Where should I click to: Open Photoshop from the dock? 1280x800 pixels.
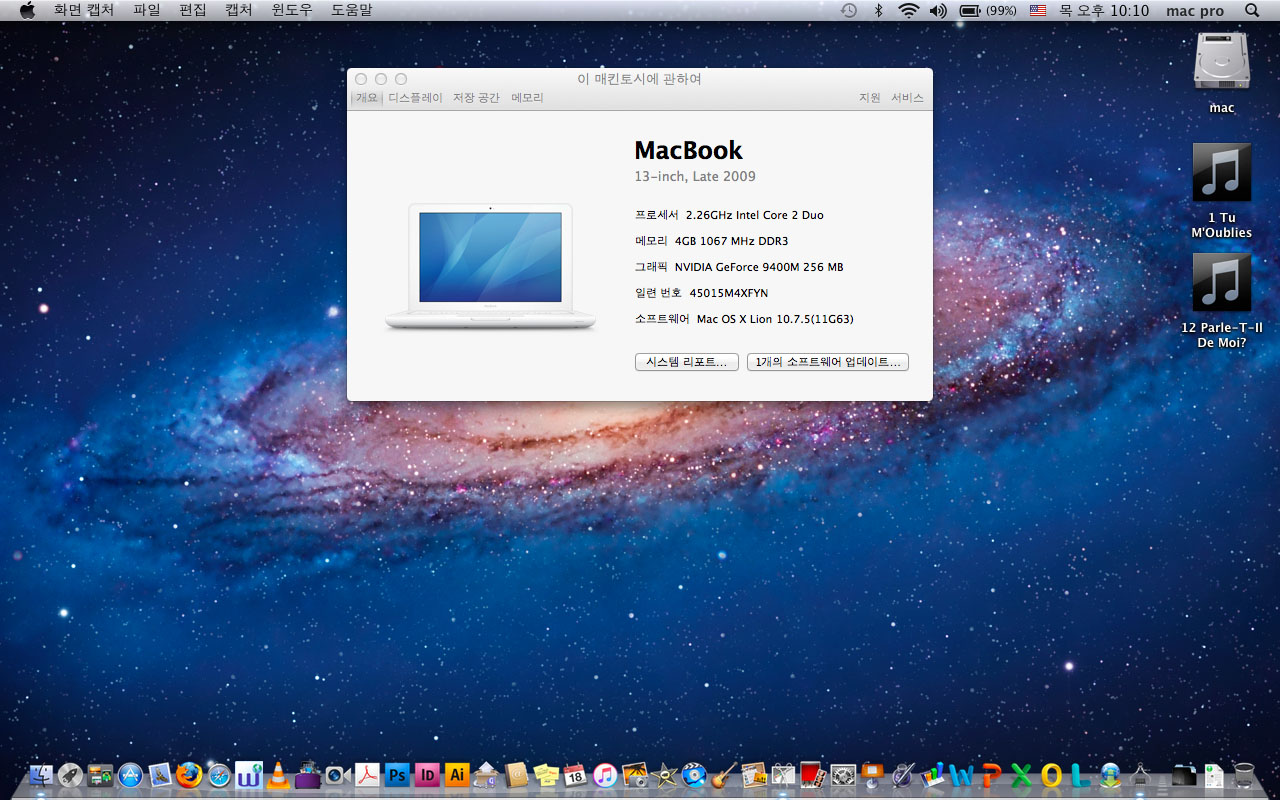tap(397, 775)
